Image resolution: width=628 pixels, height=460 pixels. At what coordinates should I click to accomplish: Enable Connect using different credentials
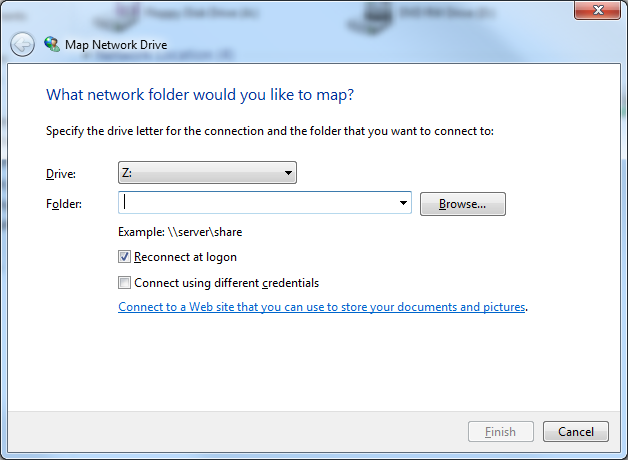(x=124, y=283)
